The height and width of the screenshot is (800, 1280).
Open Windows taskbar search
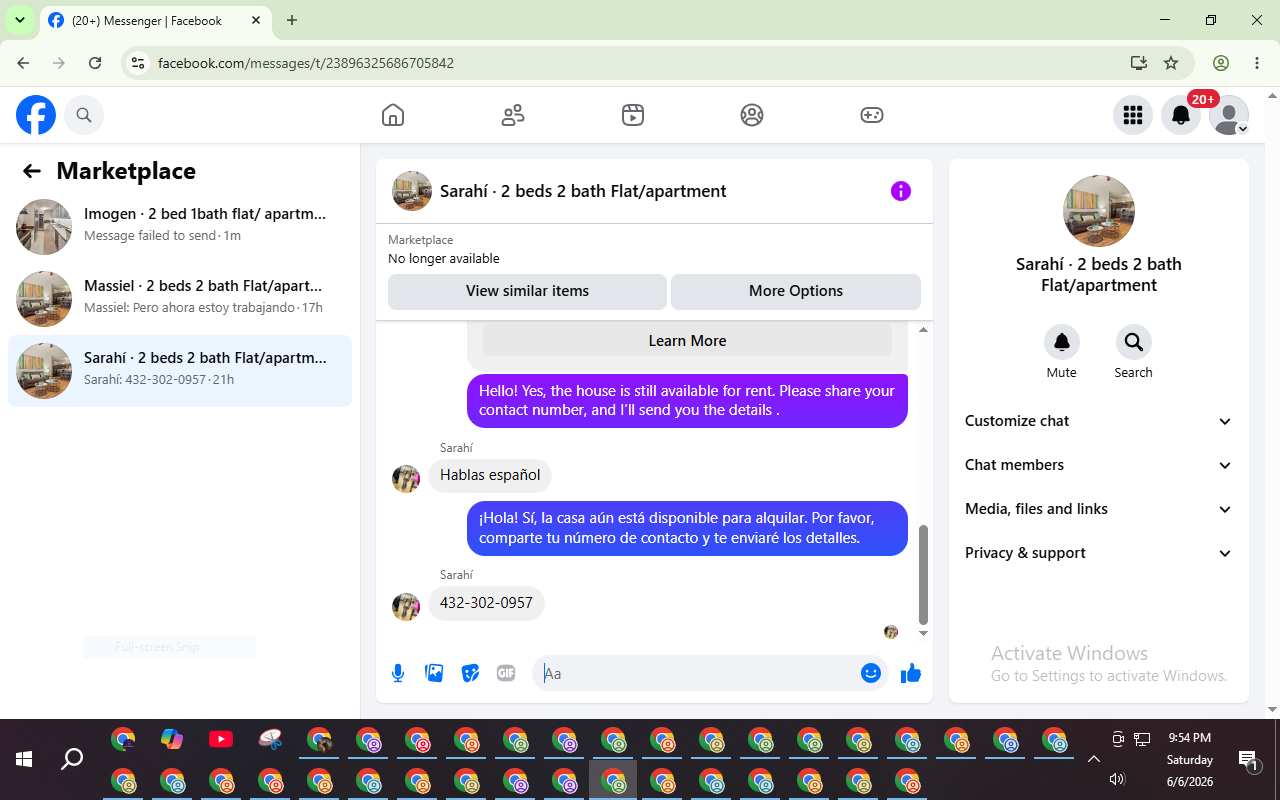pyautogui.click(x=72, y=759)
